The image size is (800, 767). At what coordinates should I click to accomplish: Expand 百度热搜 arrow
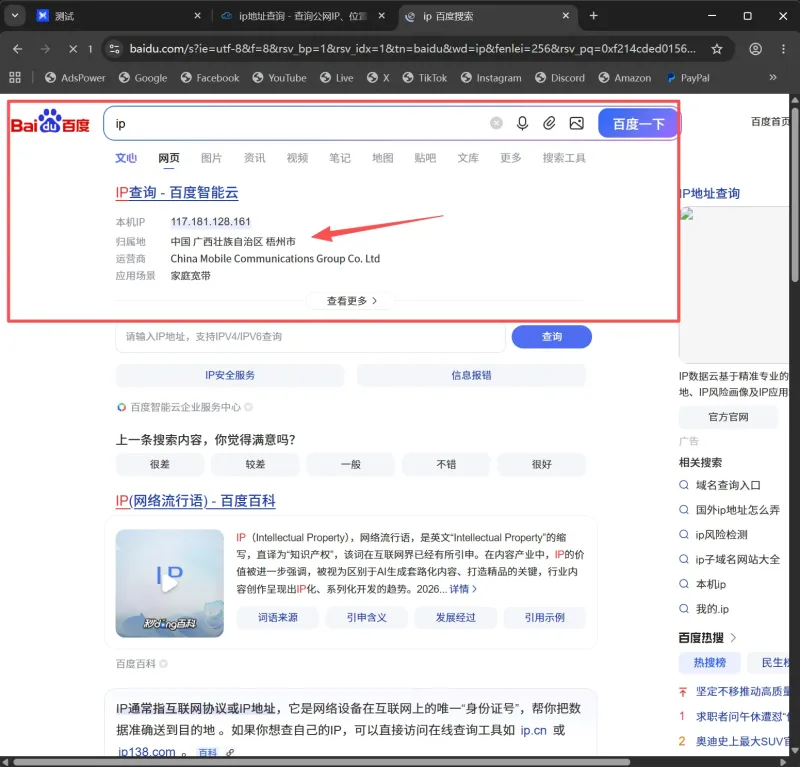(733, 637)
